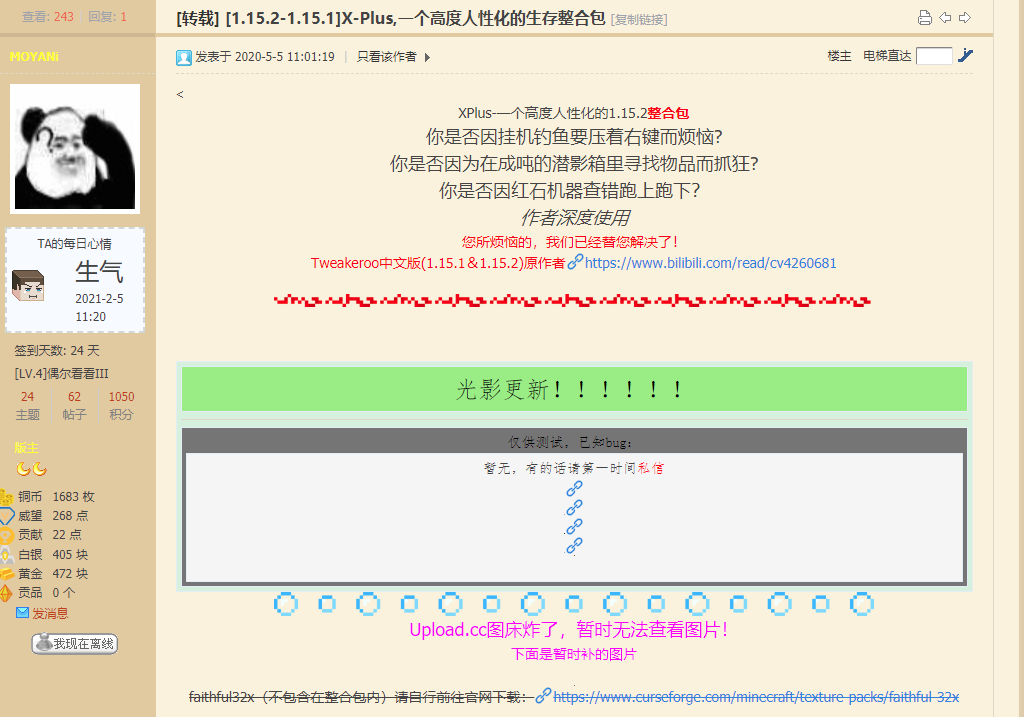Open the curseforge faithful-32x link
The image size is (1024, 717).
756,696
